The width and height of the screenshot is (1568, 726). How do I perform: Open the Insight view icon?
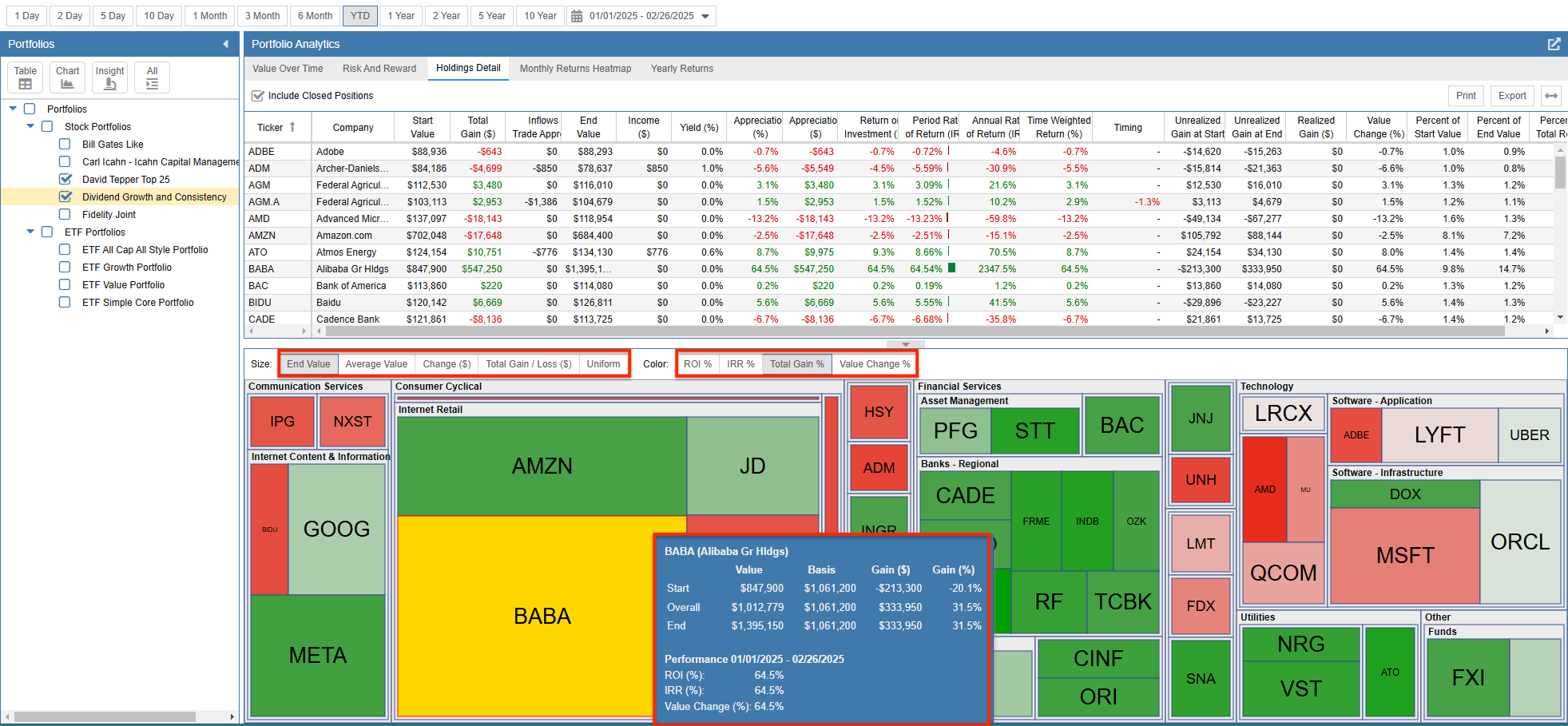pyautogui.click(x=110, y=77)
